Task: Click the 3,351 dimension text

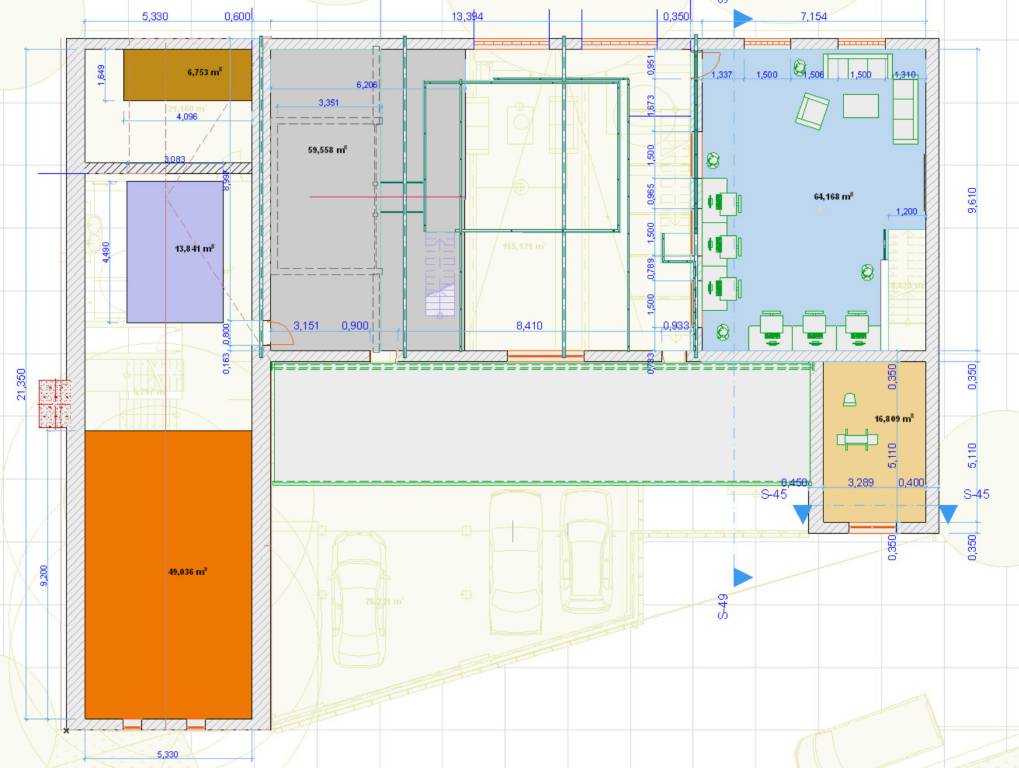Action: tap(329, 103)
